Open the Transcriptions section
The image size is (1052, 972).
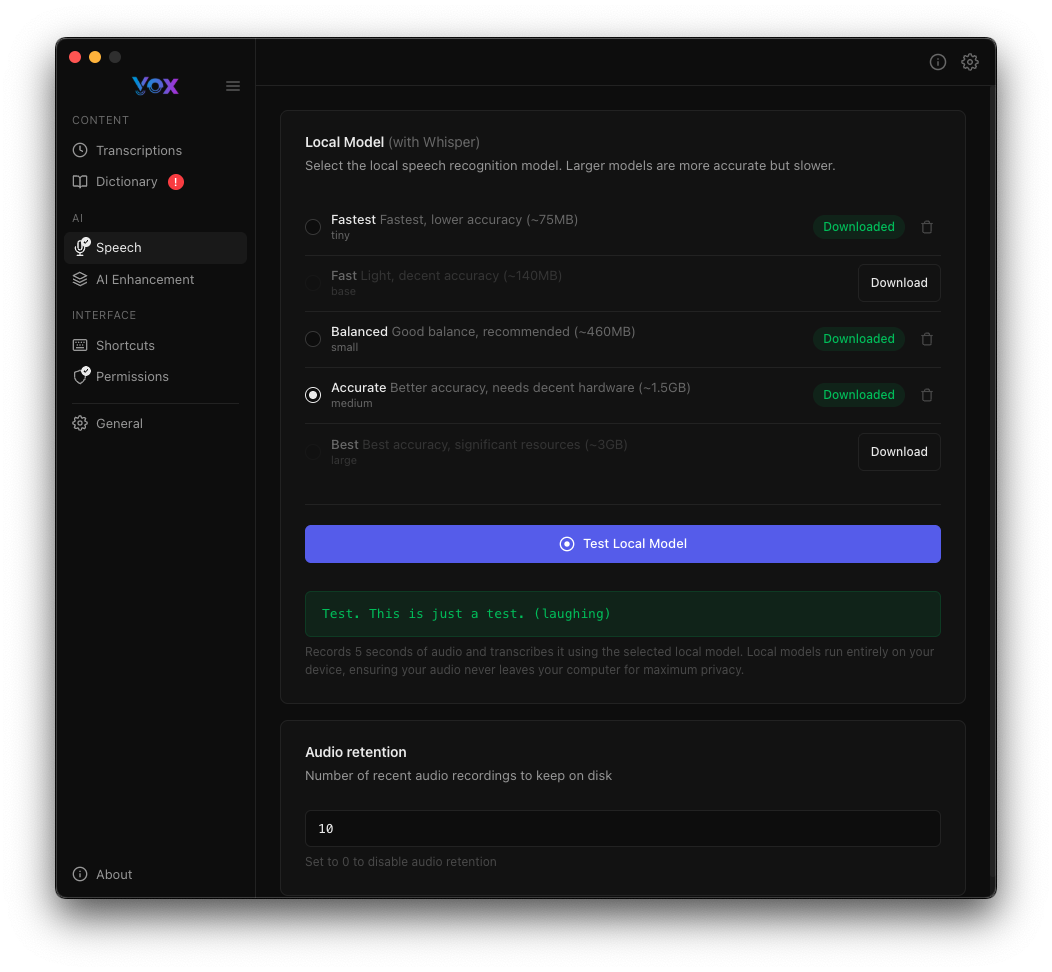point(138,150)
